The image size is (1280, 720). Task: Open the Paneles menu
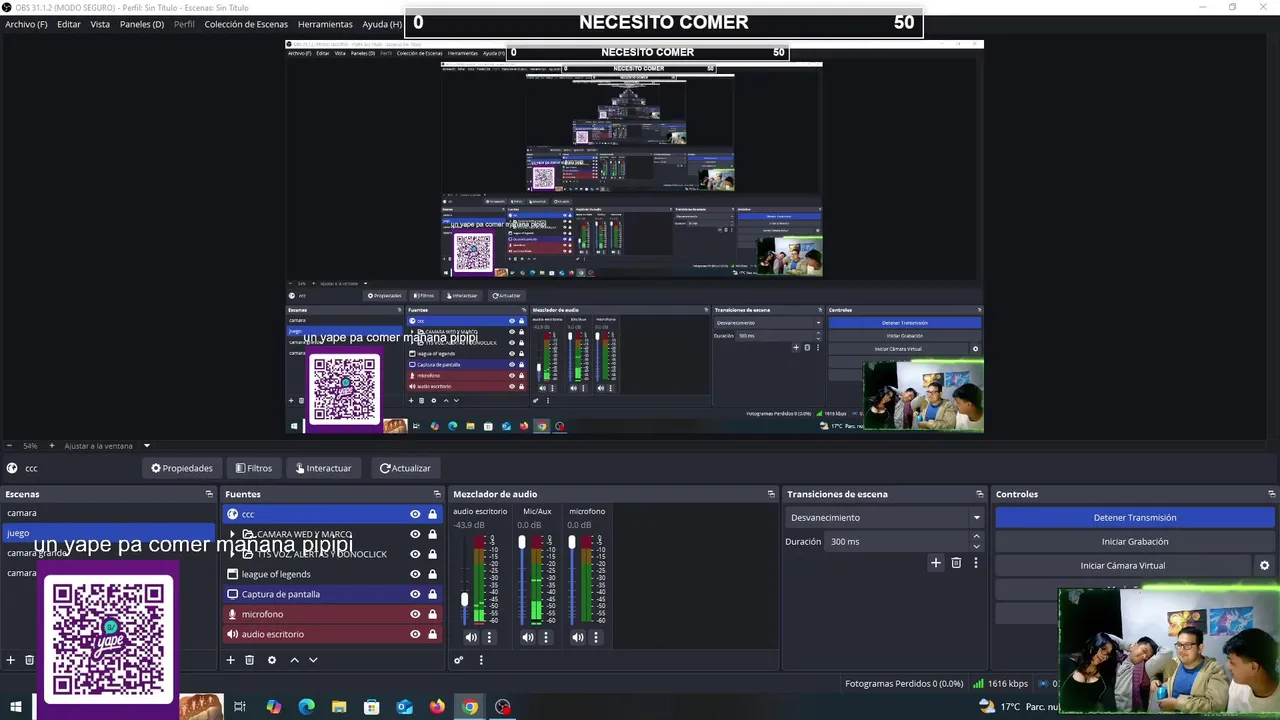point(142,24)
